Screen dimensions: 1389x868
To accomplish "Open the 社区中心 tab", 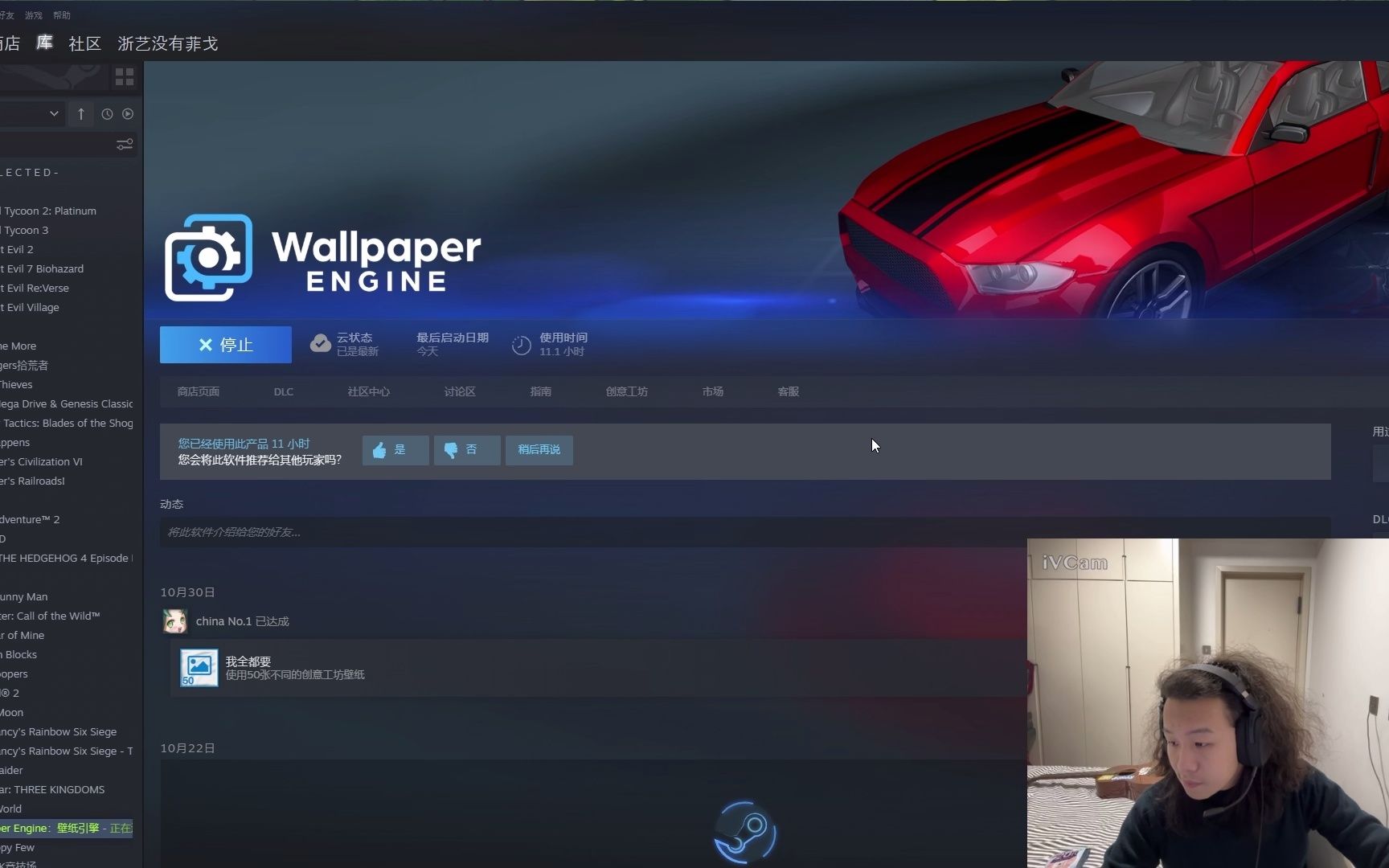I will tap(369, 391).
